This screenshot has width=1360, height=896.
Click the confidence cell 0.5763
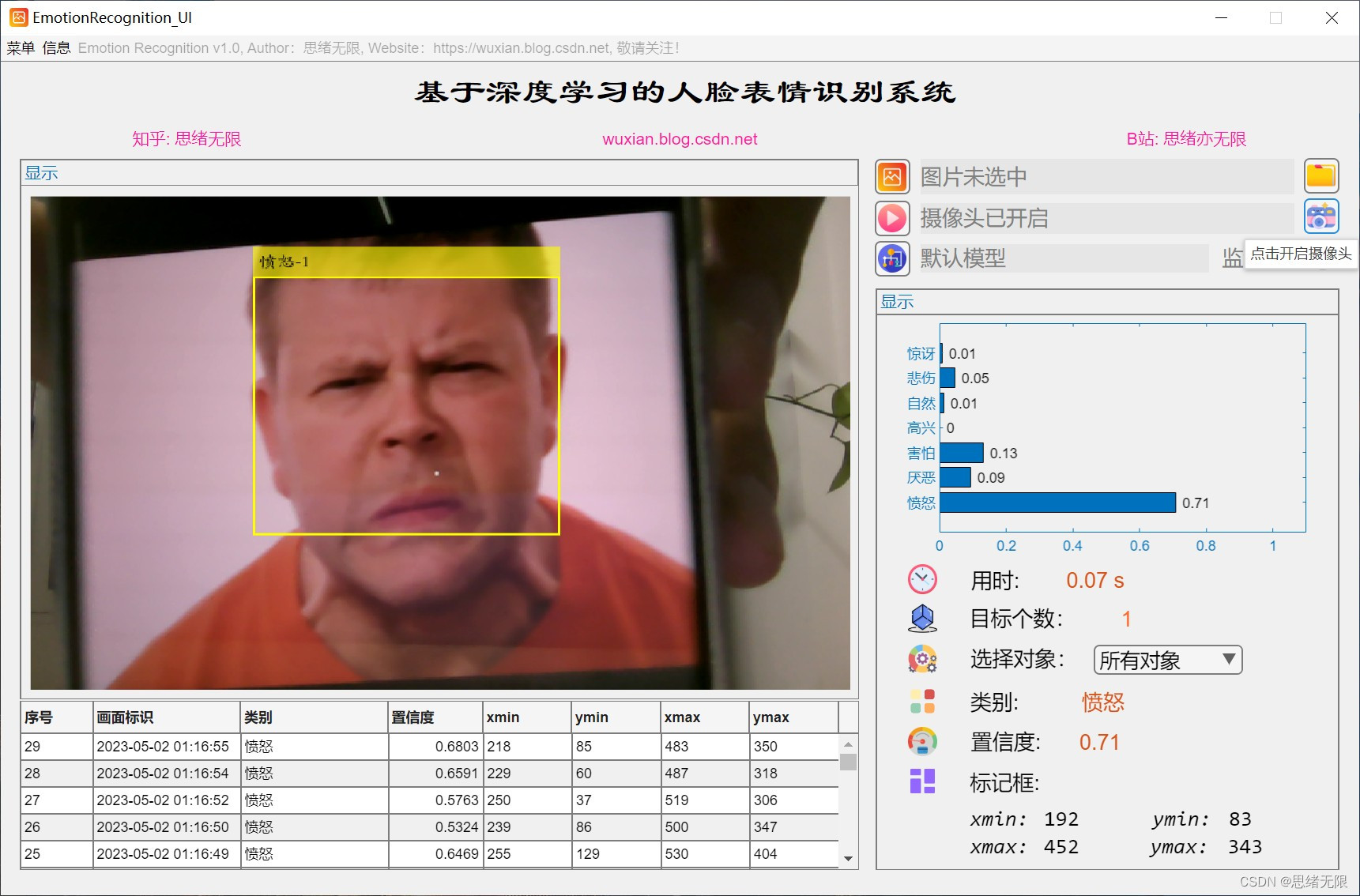435,800
